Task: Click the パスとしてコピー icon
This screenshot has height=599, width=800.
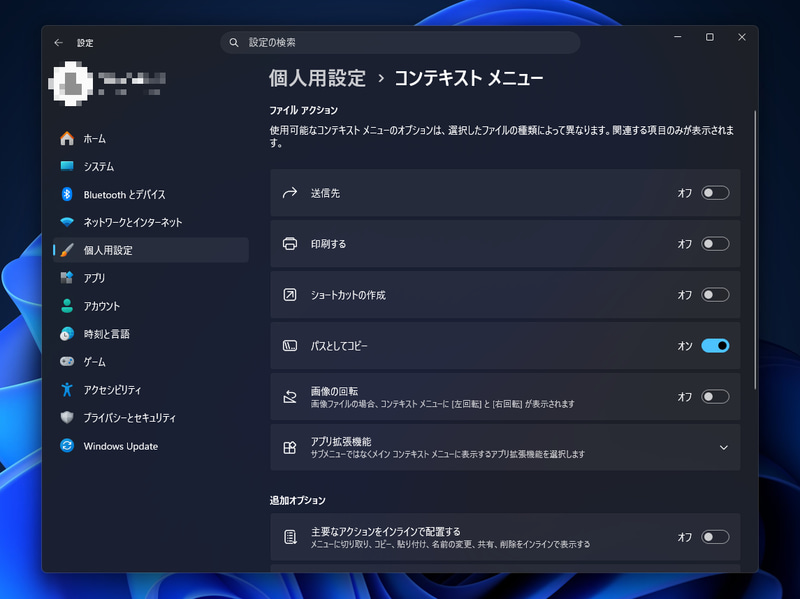Action: click(290, 346)
